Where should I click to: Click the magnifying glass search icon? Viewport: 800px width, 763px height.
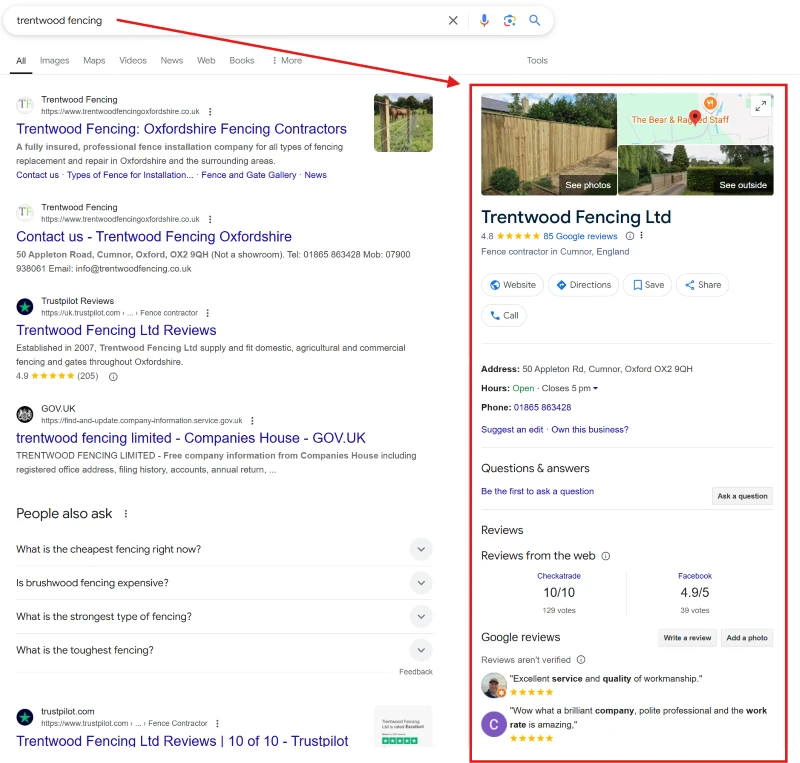click(534, 20)
